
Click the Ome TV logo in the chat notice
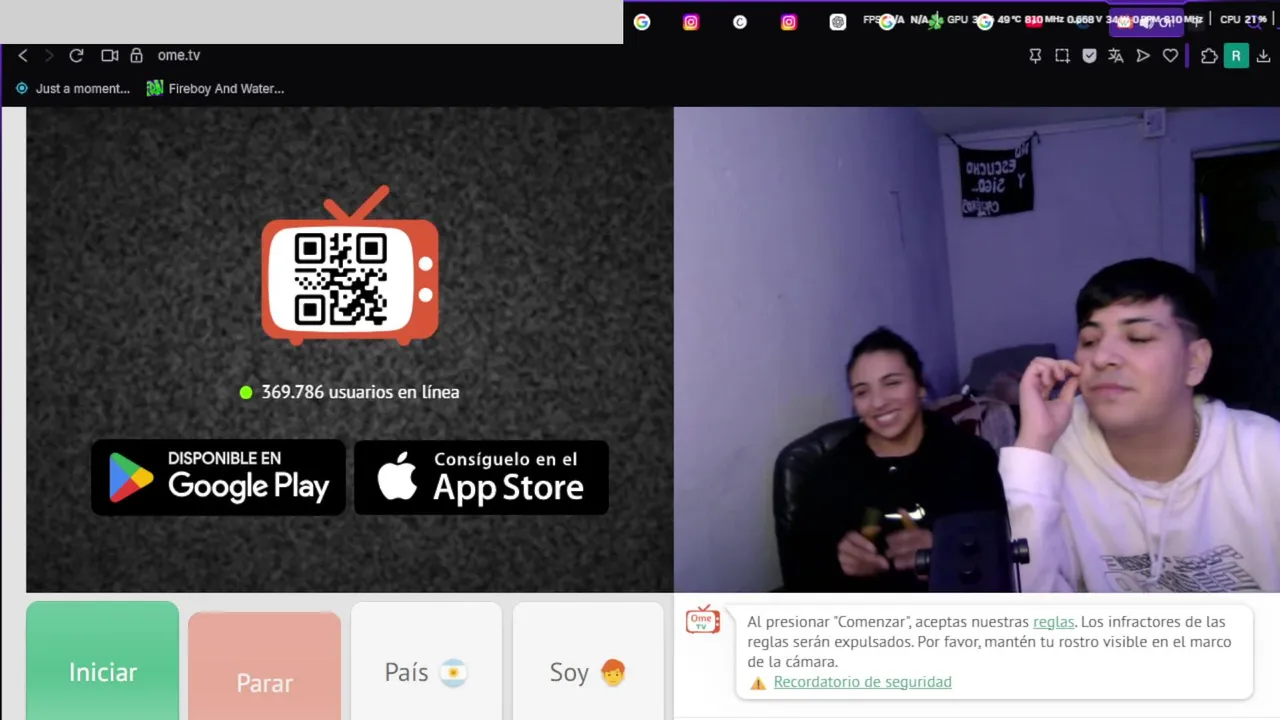pyautogui.click(x=702, y=620)
